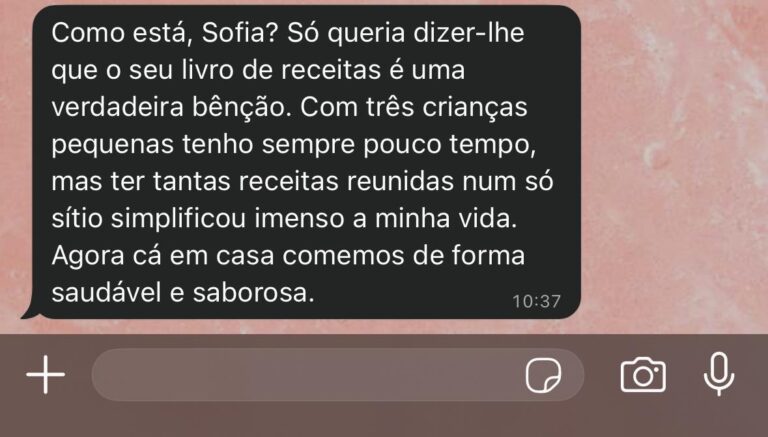Open the camera to take a photo
This screenshot has height=437, width=768.
click(643, 375)
